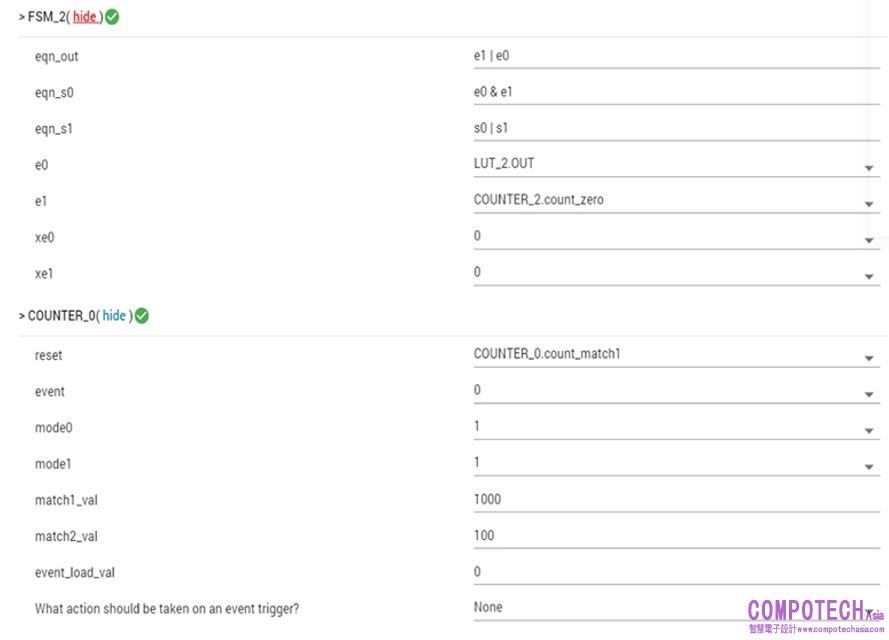
Task: Click green checkmark icon beside FSM_2
Action: point(112,17)
